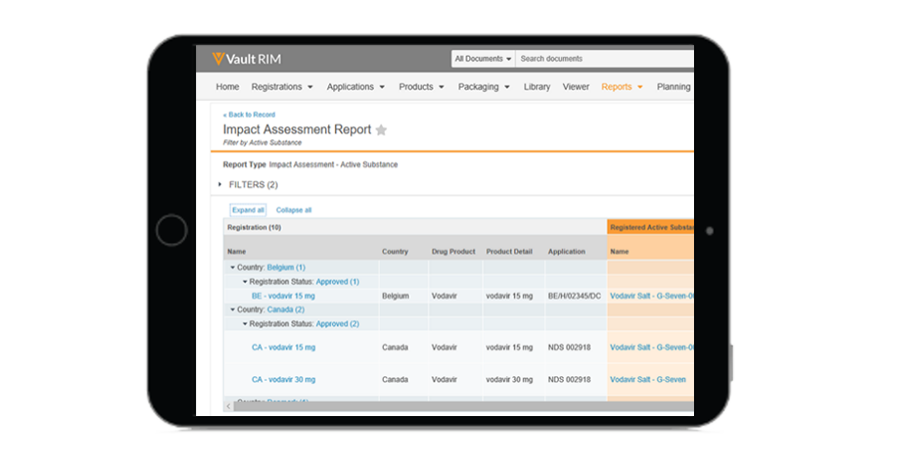Click the Search documents field
The image size is (908, 472).
605,59
